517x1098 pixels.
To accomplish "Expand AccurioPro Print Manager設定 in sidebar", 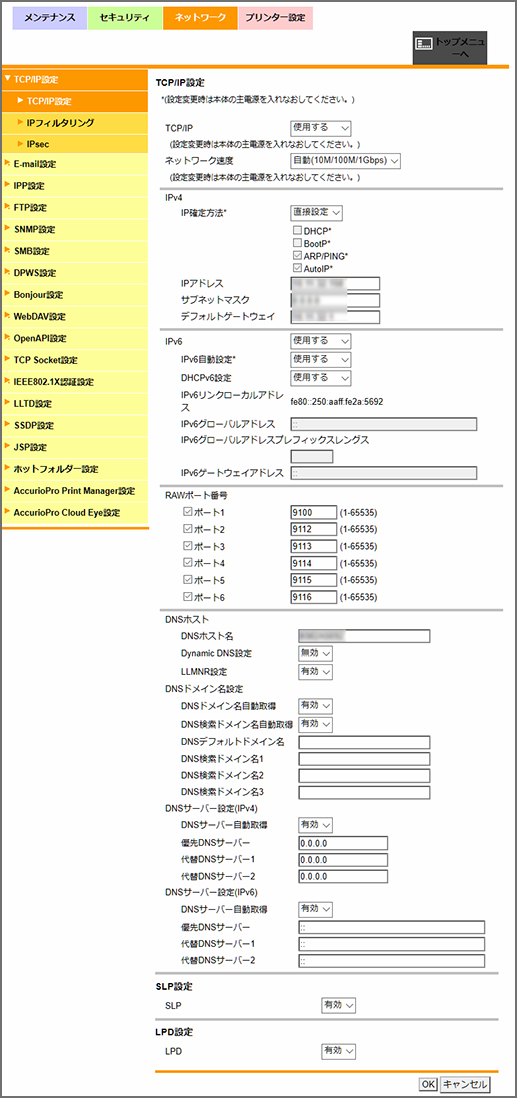I will pos(75,490).
